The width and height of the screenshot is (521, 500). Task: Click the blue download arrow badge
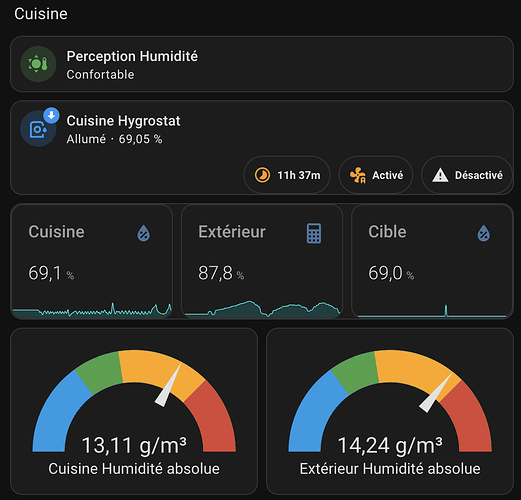click(x=51, y=116)
